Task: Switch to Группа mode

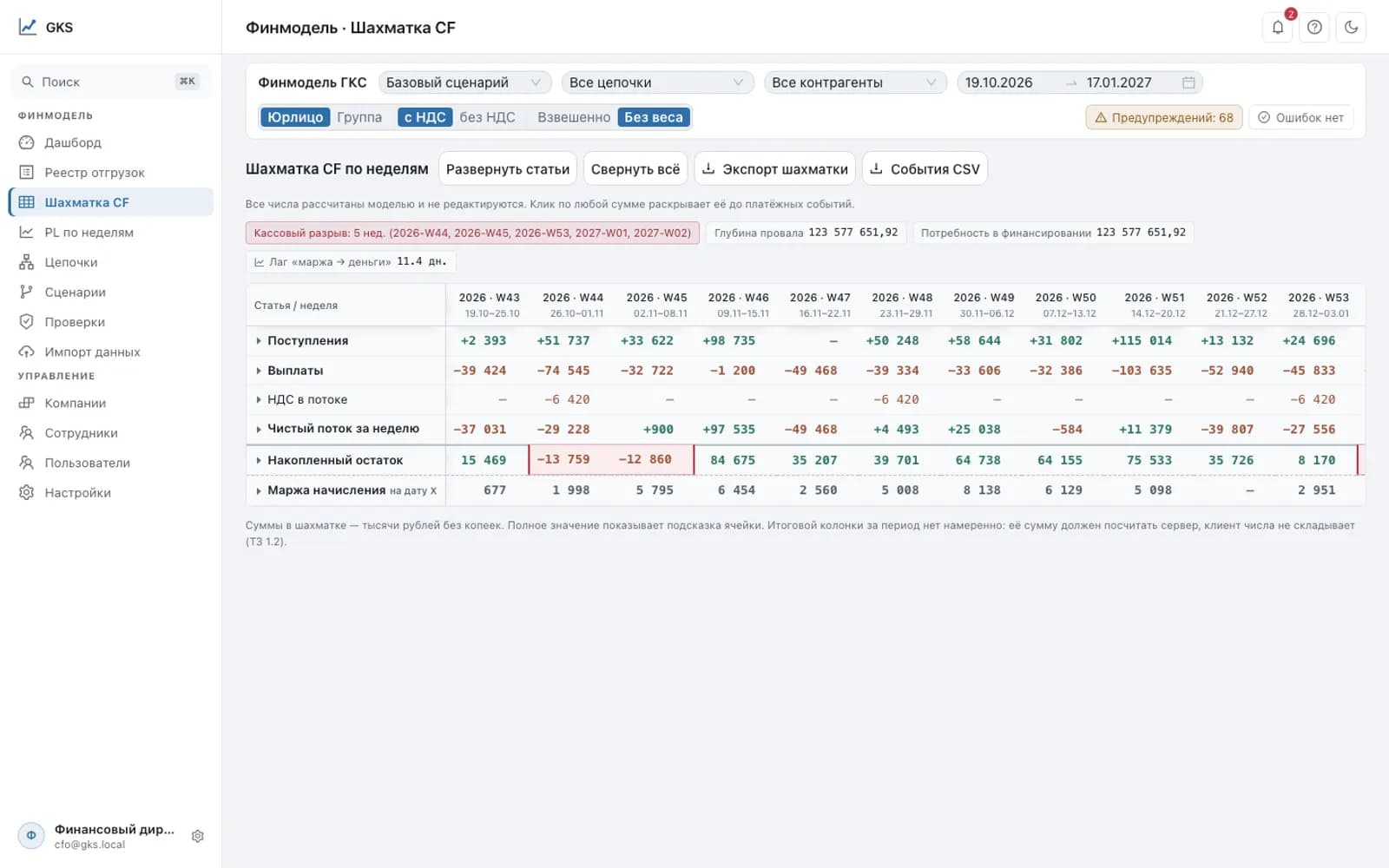Action: (359, 117)
